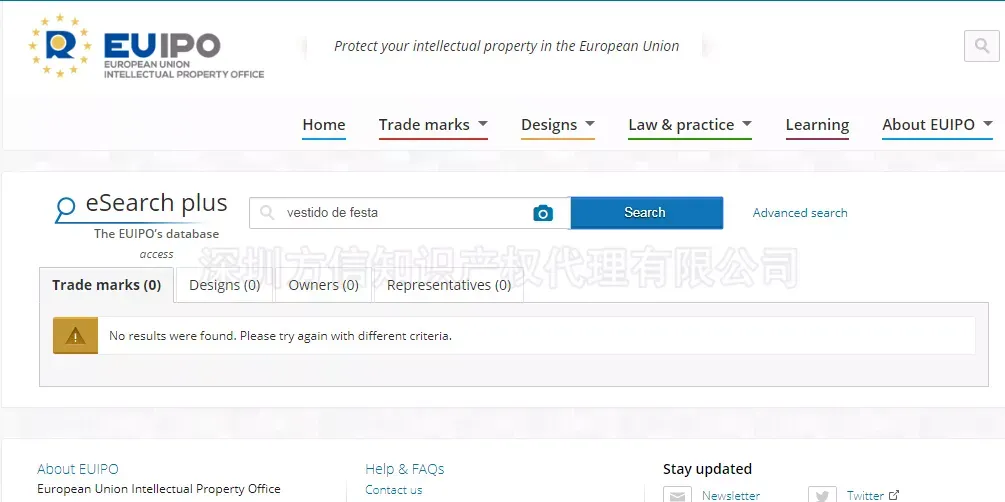Click magnifier icon inside search field
The image size is (1005, 502).
pyautogui.click(x=267, y=213)
